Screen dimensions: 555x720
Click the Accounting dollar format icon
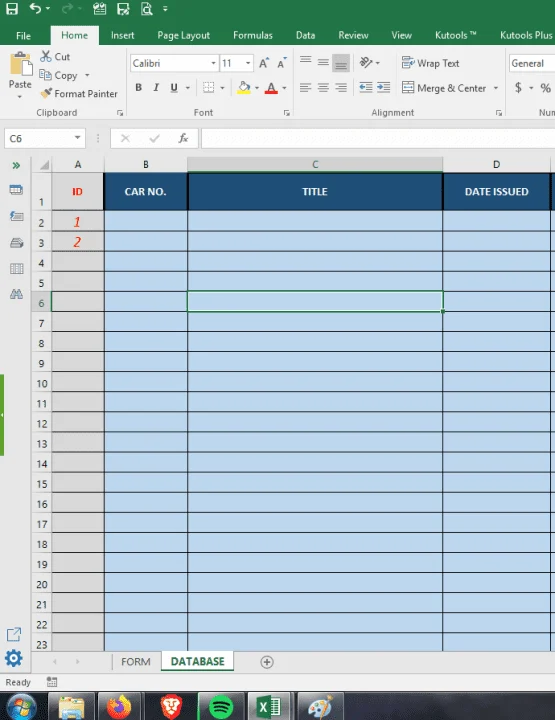[x=518, y=87]
